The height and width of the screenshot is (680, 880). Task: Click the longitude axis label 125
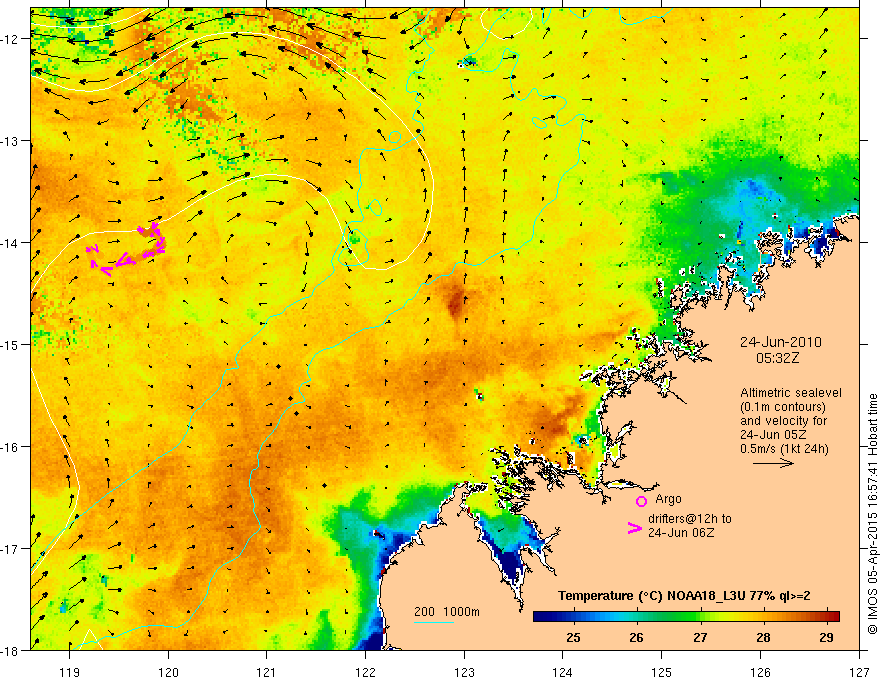pyautogui.click(x=662, y=672)
